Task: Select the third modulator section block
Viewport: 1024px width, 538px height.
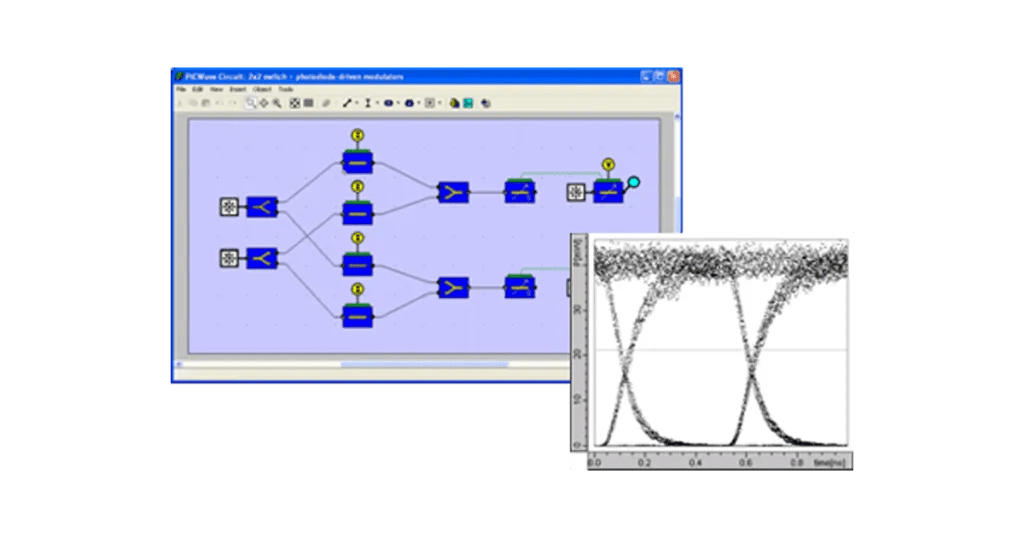Action: [x=357, y=264]
